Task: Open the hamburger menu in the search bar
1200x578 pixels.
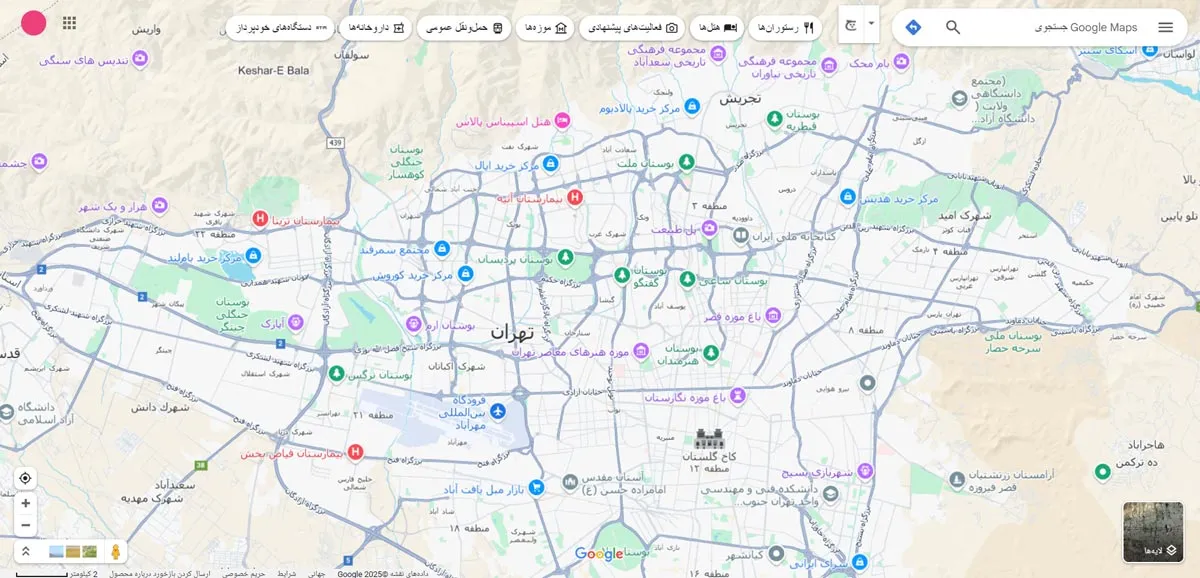Action: (x=1165, y=27)
